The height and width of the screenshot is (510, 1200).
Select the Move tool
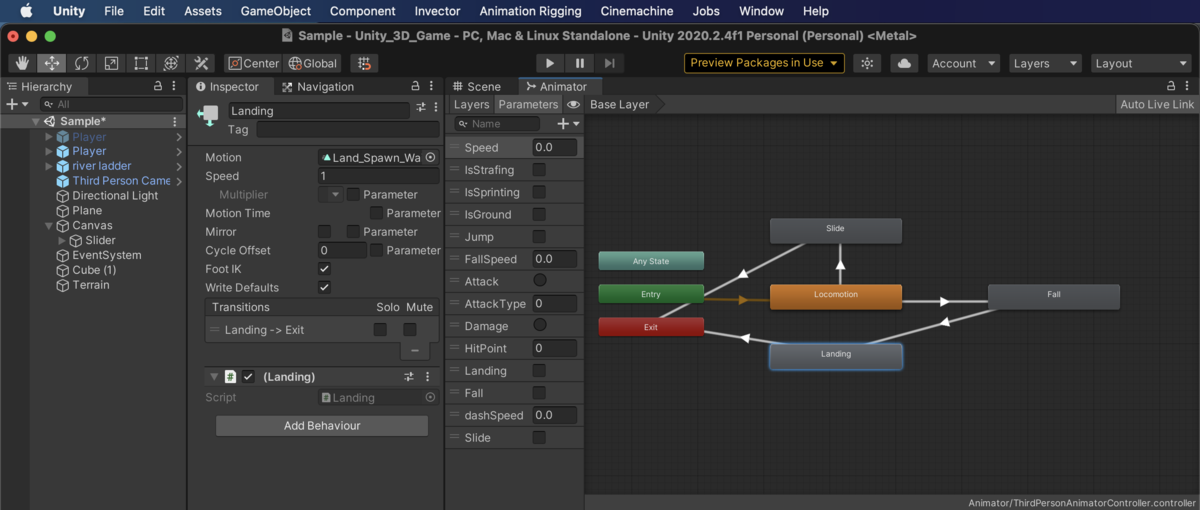coord(52,63)
